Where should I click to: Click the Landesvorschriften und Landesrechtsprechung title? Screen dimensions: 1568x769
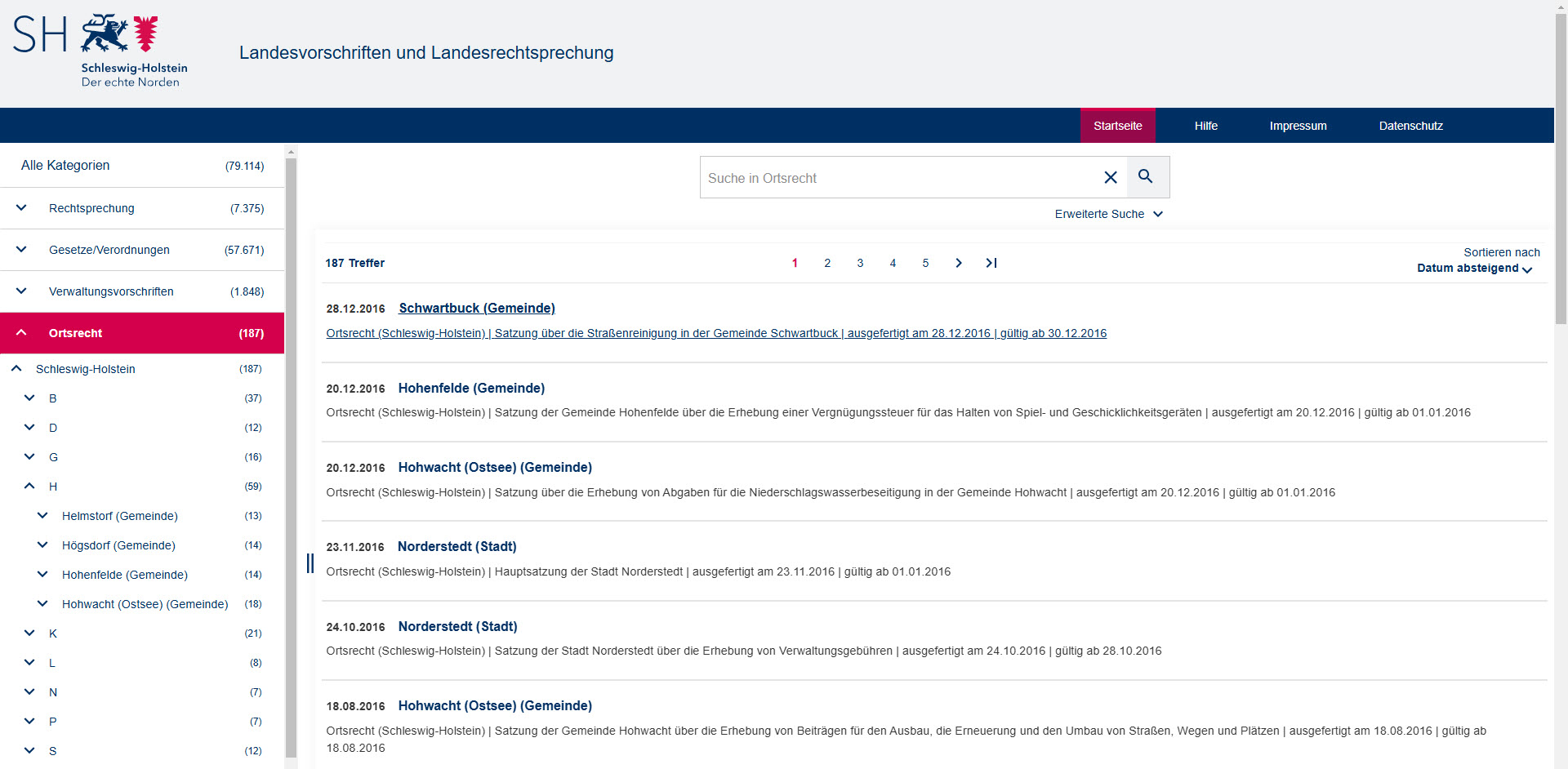pos(426,52)
